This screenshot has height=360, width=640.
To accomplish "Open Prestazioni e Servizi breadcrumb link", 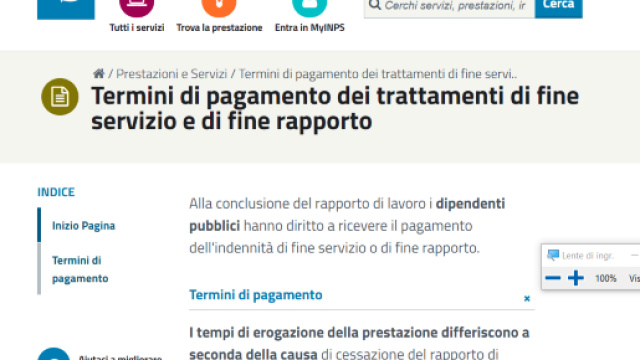I will pyautogui.click(x=171, y=74).
